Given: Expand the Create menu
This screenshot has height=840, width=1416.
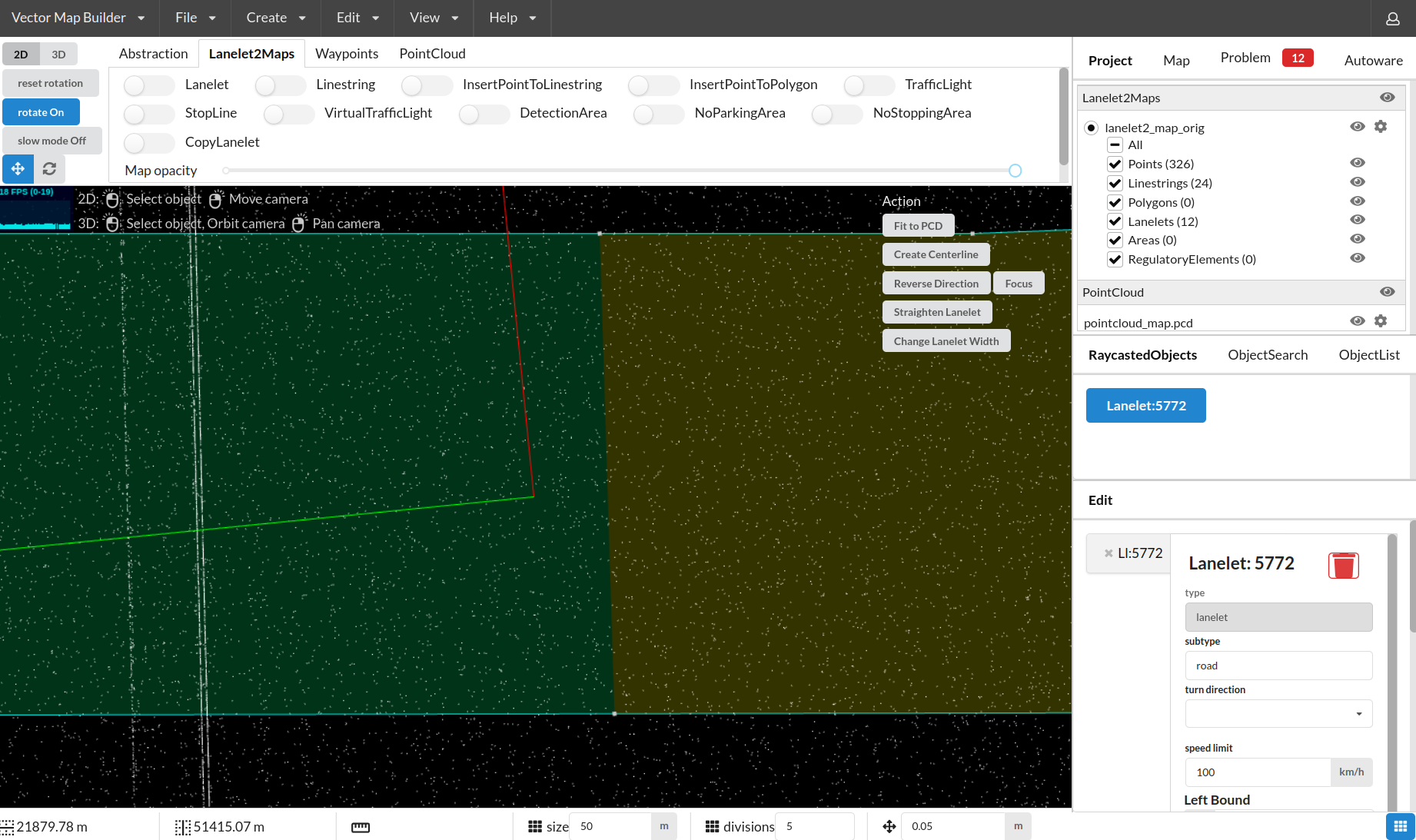Looking at the screenshot, I should point(274,17).
